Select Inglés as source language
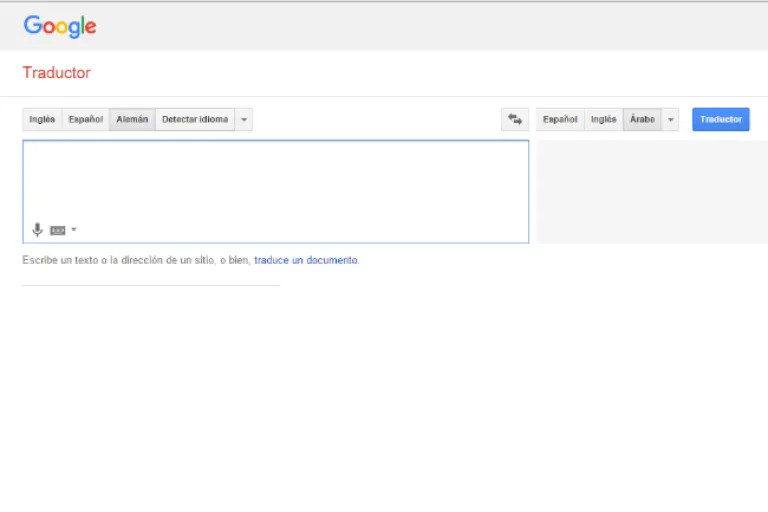 42,119
